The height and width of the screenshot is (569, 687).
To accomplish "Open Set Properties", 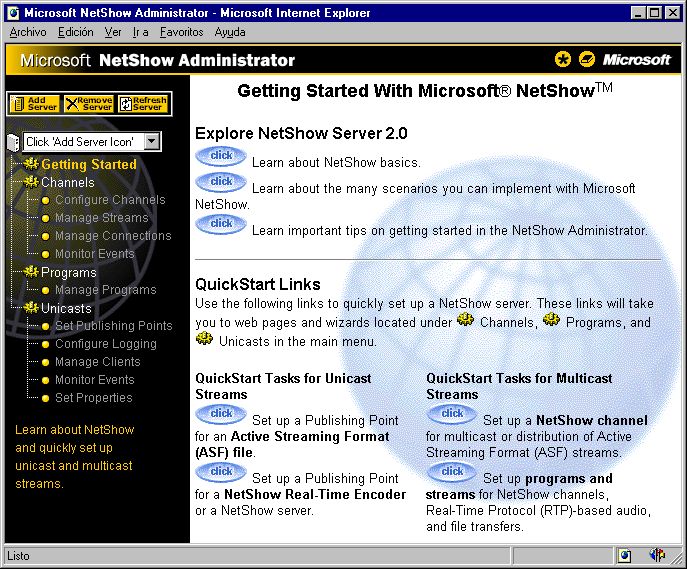I will [x=94, y=398].
